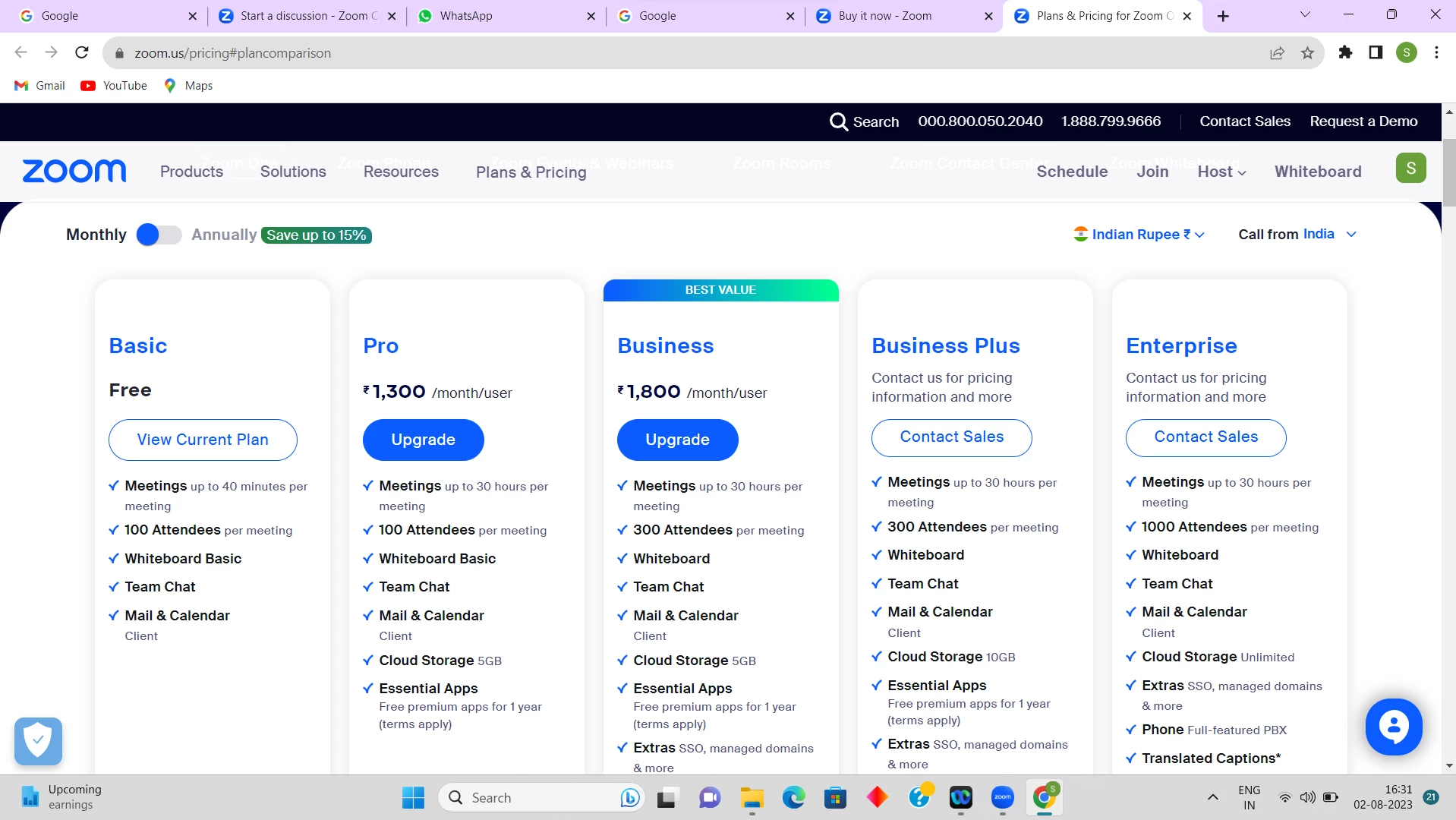
Task: Click Translated Captions* in the Enterprise list
Action: point(1211,758)
